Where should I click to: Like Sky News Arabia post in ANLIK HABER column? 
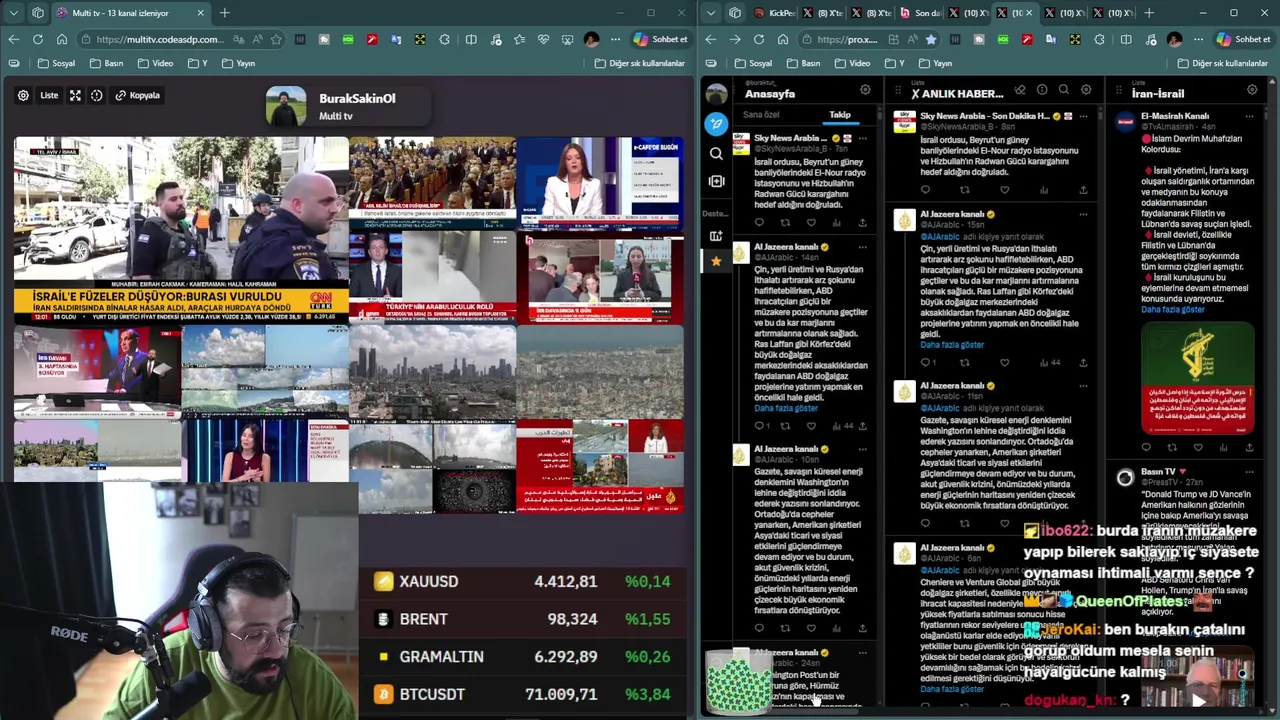[1004, 190]
